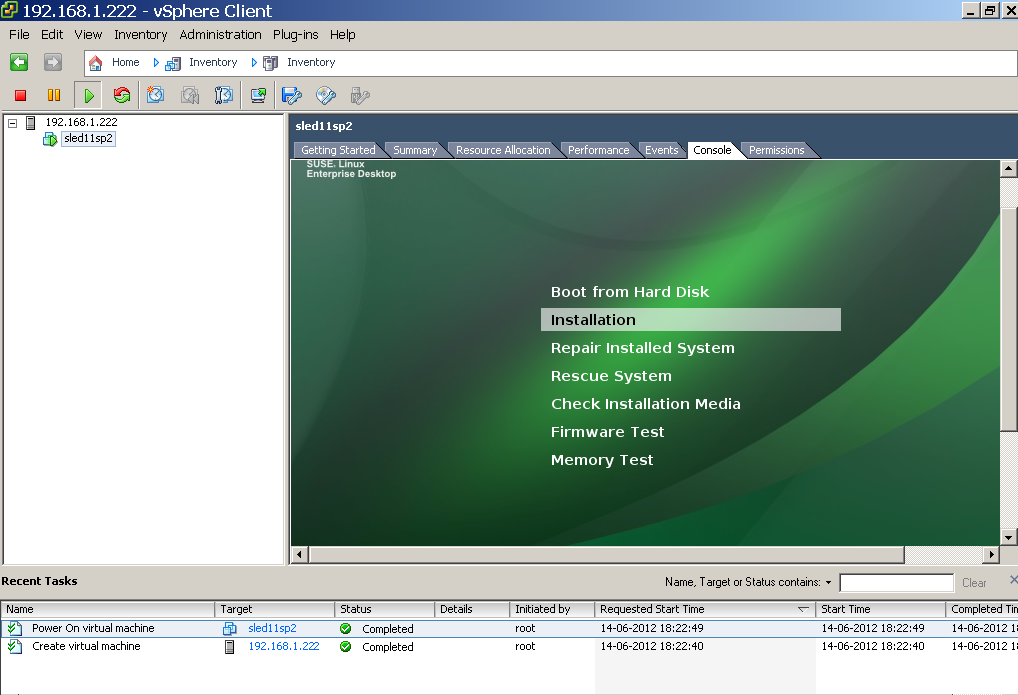Click the console vertical scrollbar thumb

click(x=1008, y=320)
